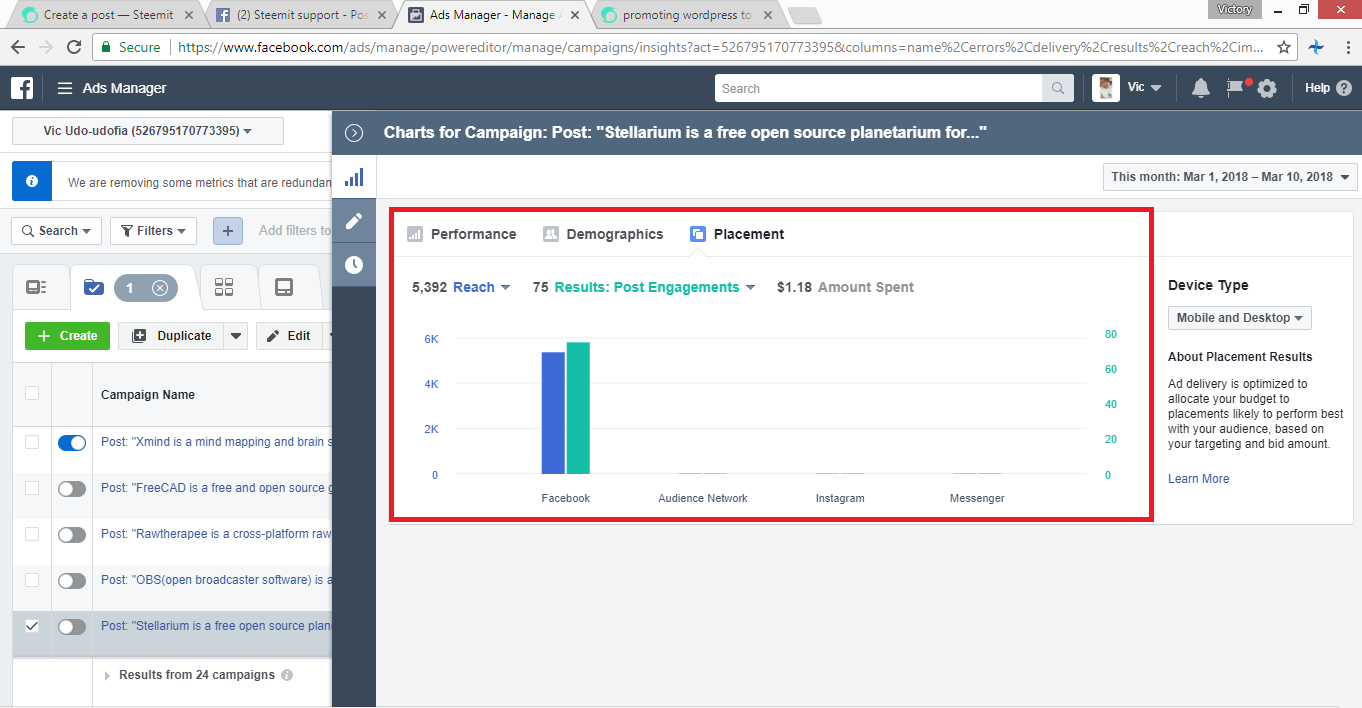
Task: Add a filter with plus button
Action: [x=227, y=231]
